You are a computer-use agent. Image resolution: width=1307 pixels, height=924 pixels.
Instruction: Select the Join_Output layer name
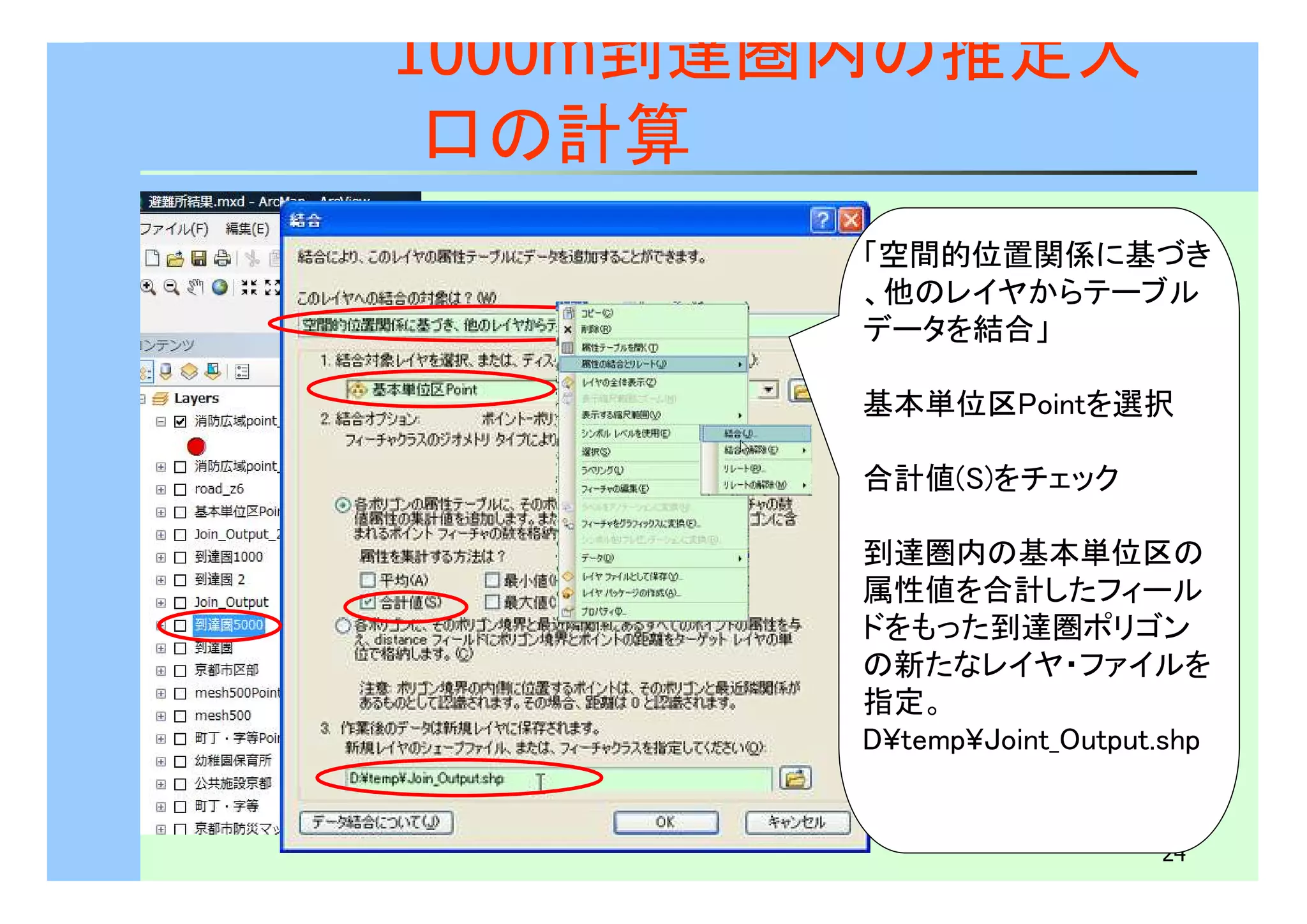click(231, 602)
